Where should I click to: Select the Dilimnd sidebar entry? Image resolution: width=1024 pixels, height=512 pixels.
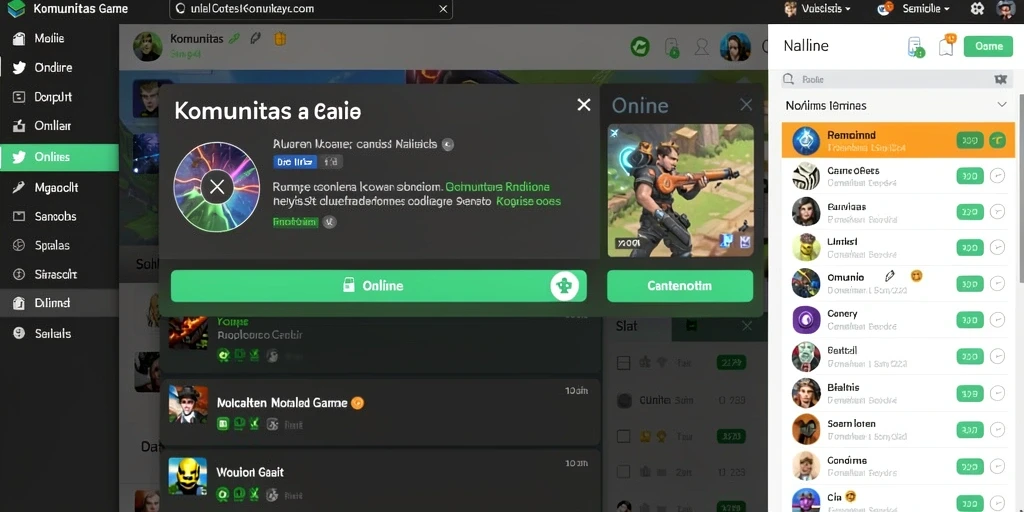point(59,304)
